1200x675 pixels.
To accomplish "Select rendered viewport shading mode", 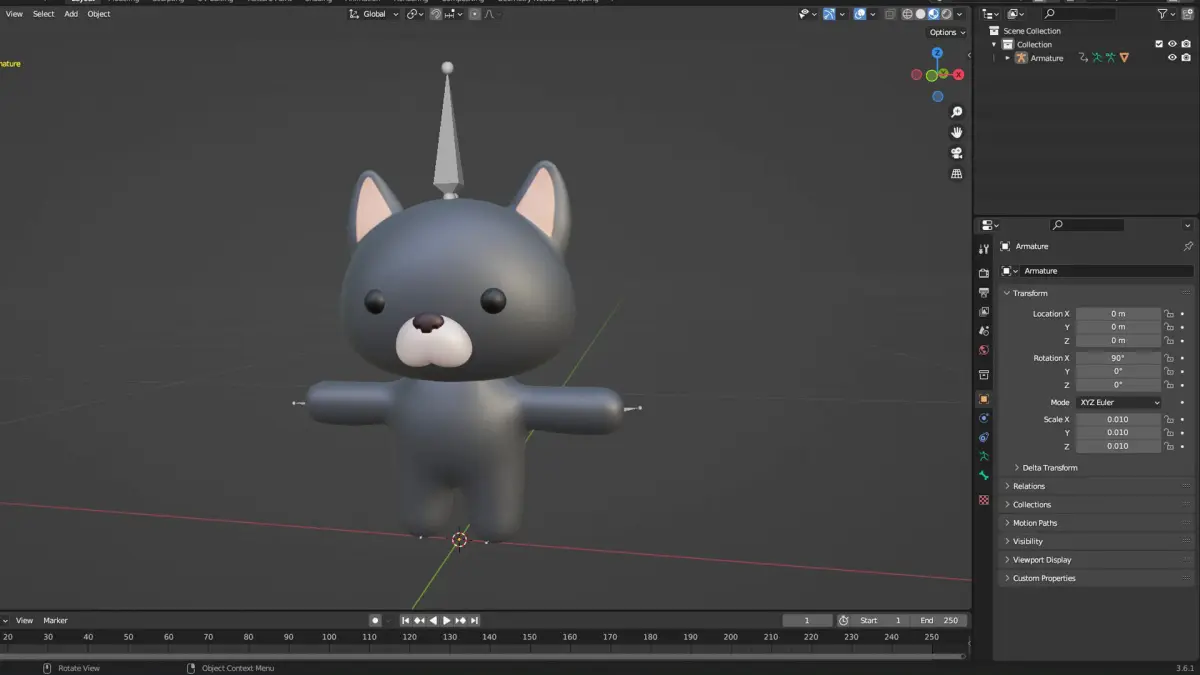I will 946,14.
